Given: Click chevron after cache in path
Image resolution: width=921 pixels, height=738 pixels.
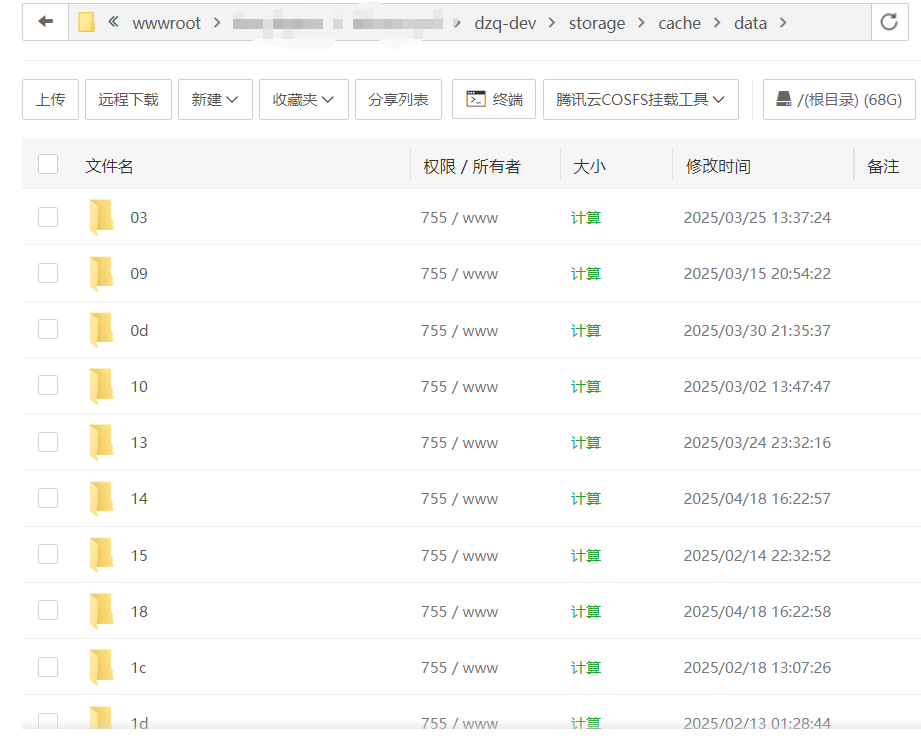Looking at the screenshot, I should tap(717, 22).
